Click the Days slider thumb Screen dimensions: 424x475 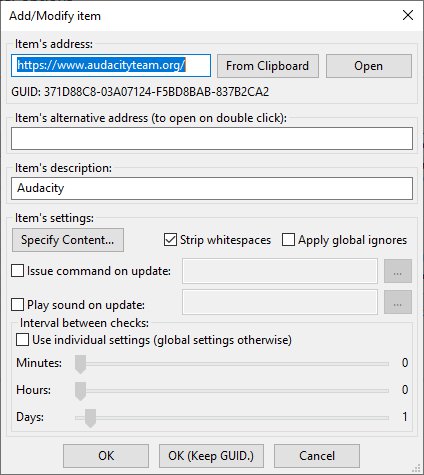tap(90, 418)
